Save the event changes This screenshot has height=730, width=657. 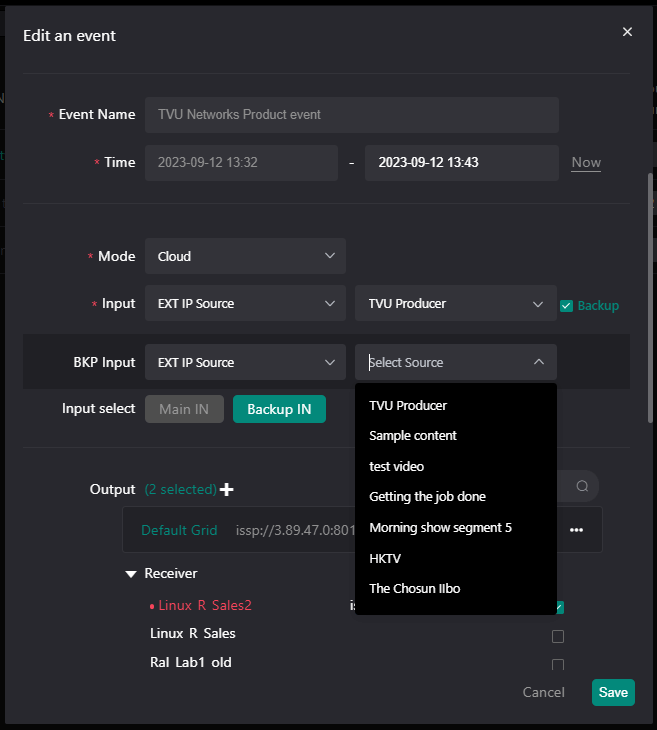click(613, 692)
